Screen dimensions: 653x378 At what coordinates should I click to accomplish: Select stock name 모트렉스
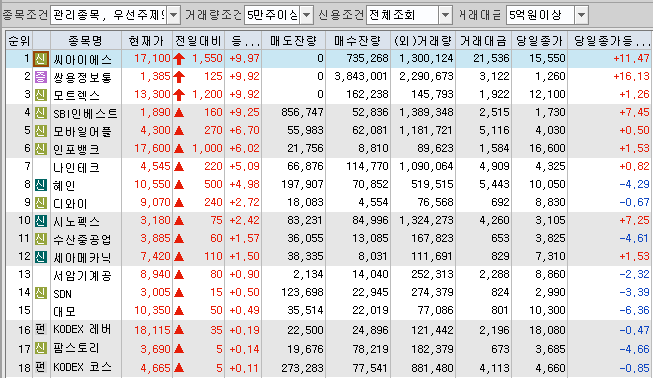coord(77,95)
